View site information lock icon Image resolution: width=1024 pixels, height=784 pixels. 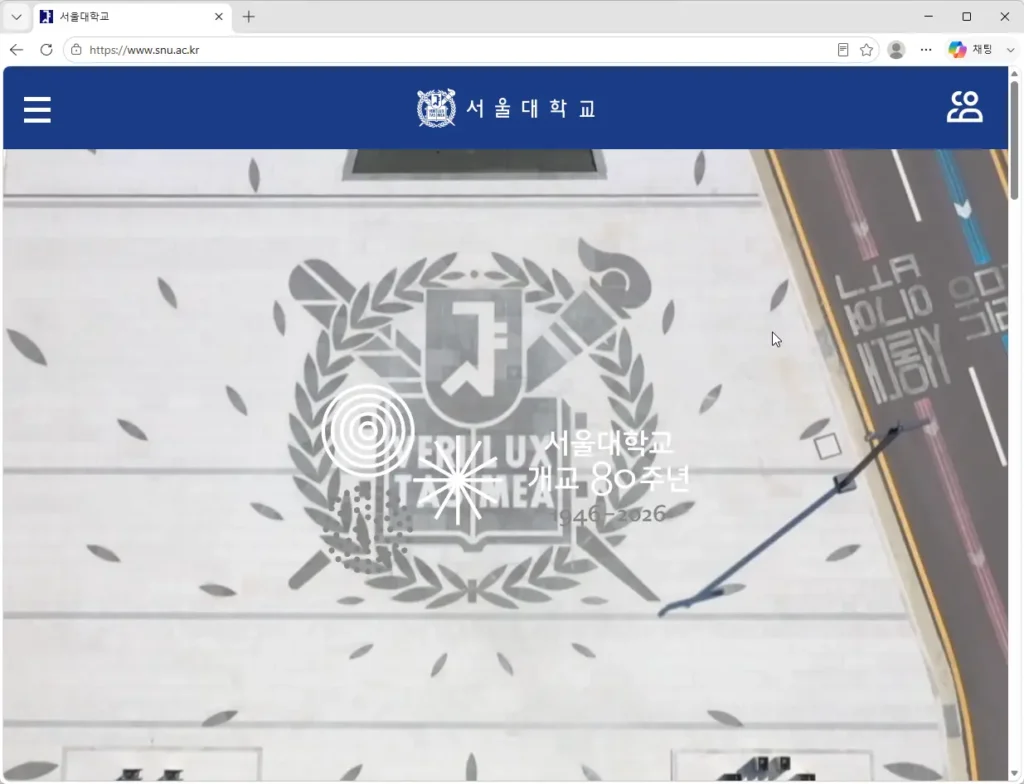pyautogui.click(x=76, y=50)
